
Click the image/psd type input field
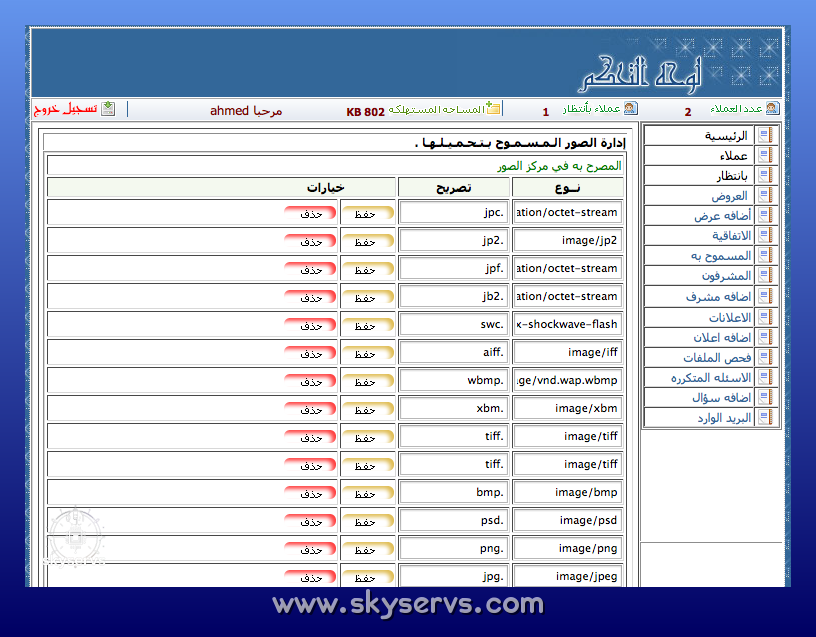[567, 520]
